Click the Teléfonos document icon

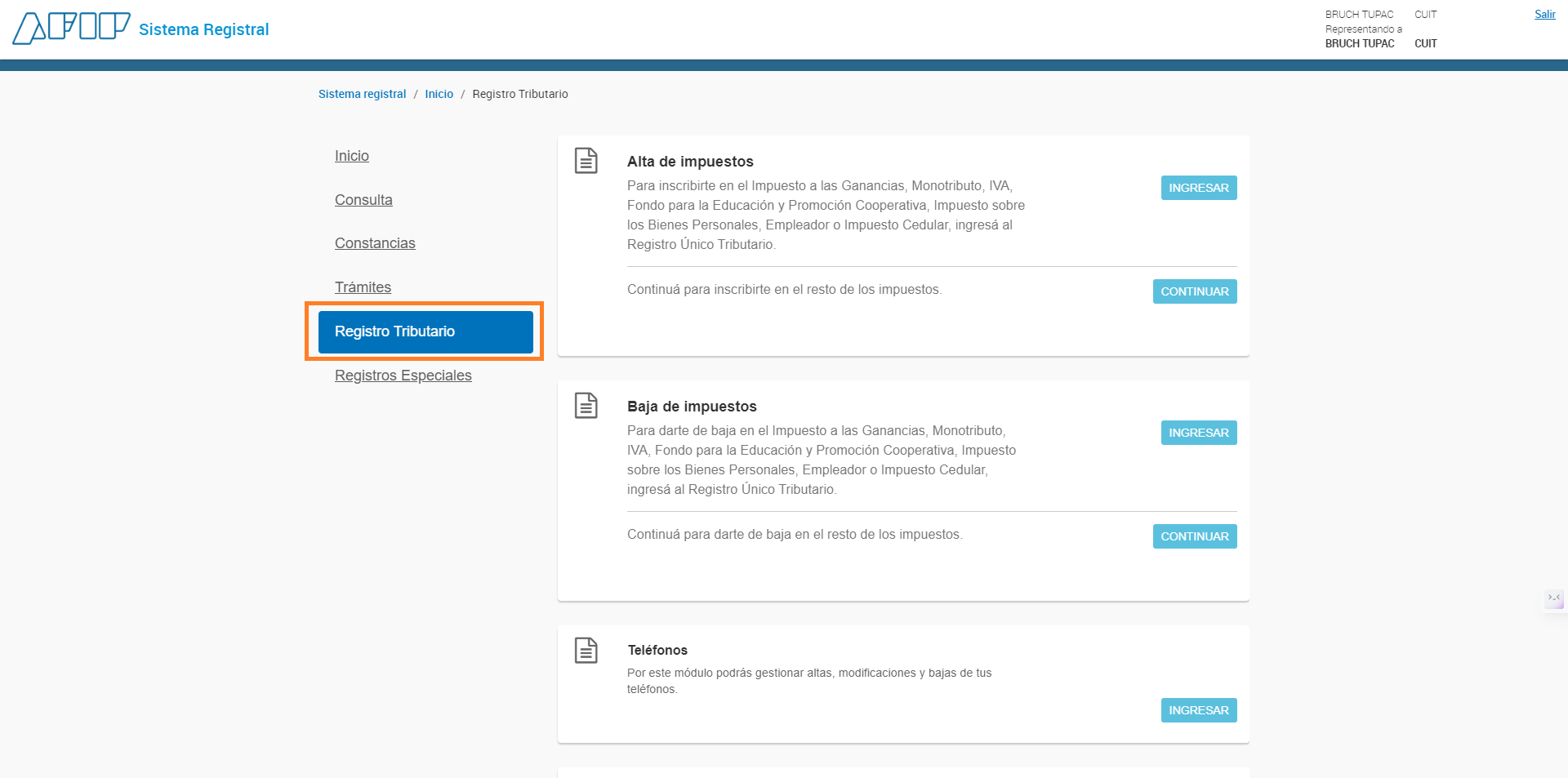point(586,651)
